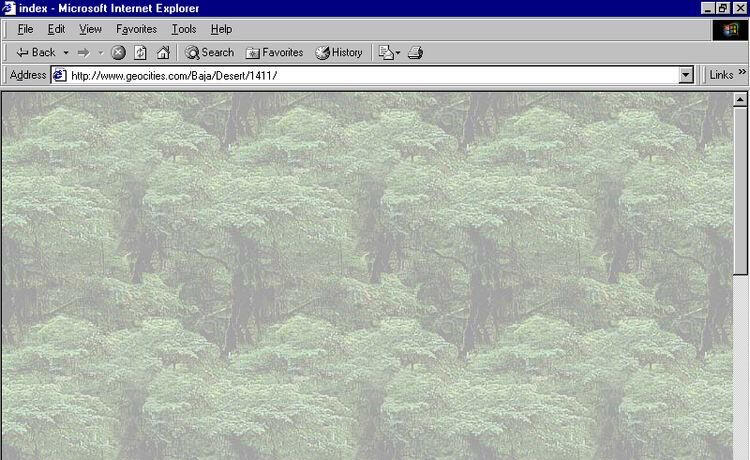Stop page loading with Stop icon
The image size is (750, 460).
point(118,53)
